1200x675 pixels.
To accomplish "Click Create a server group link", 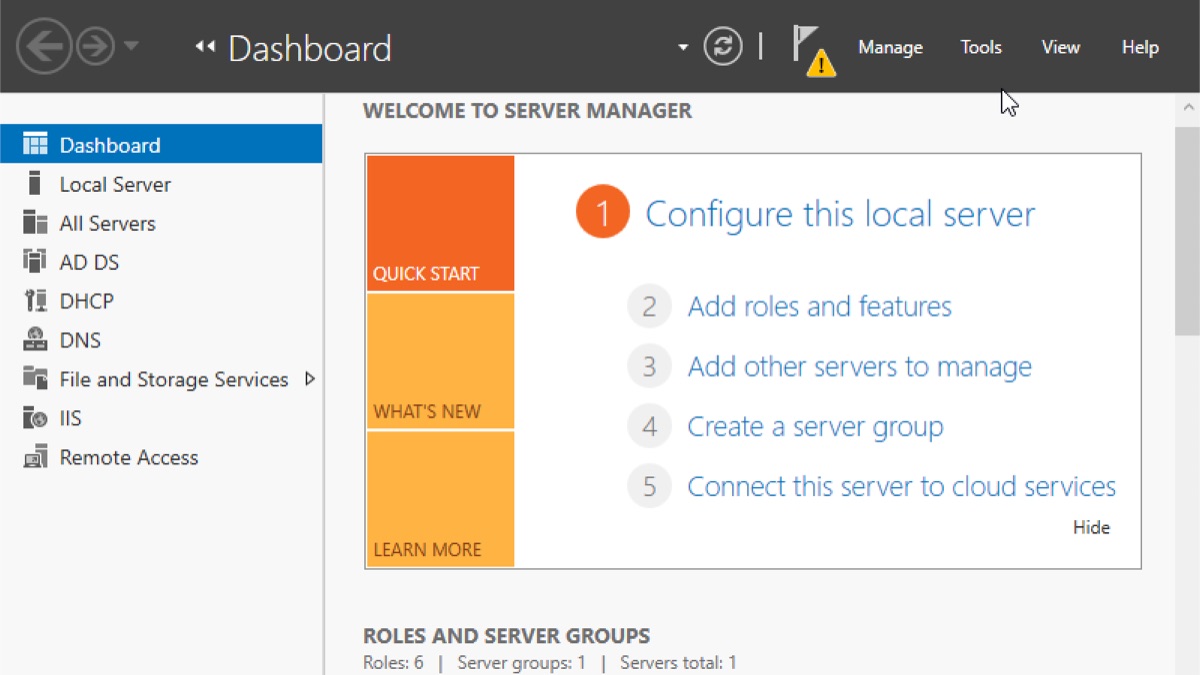I will [815, 427].
